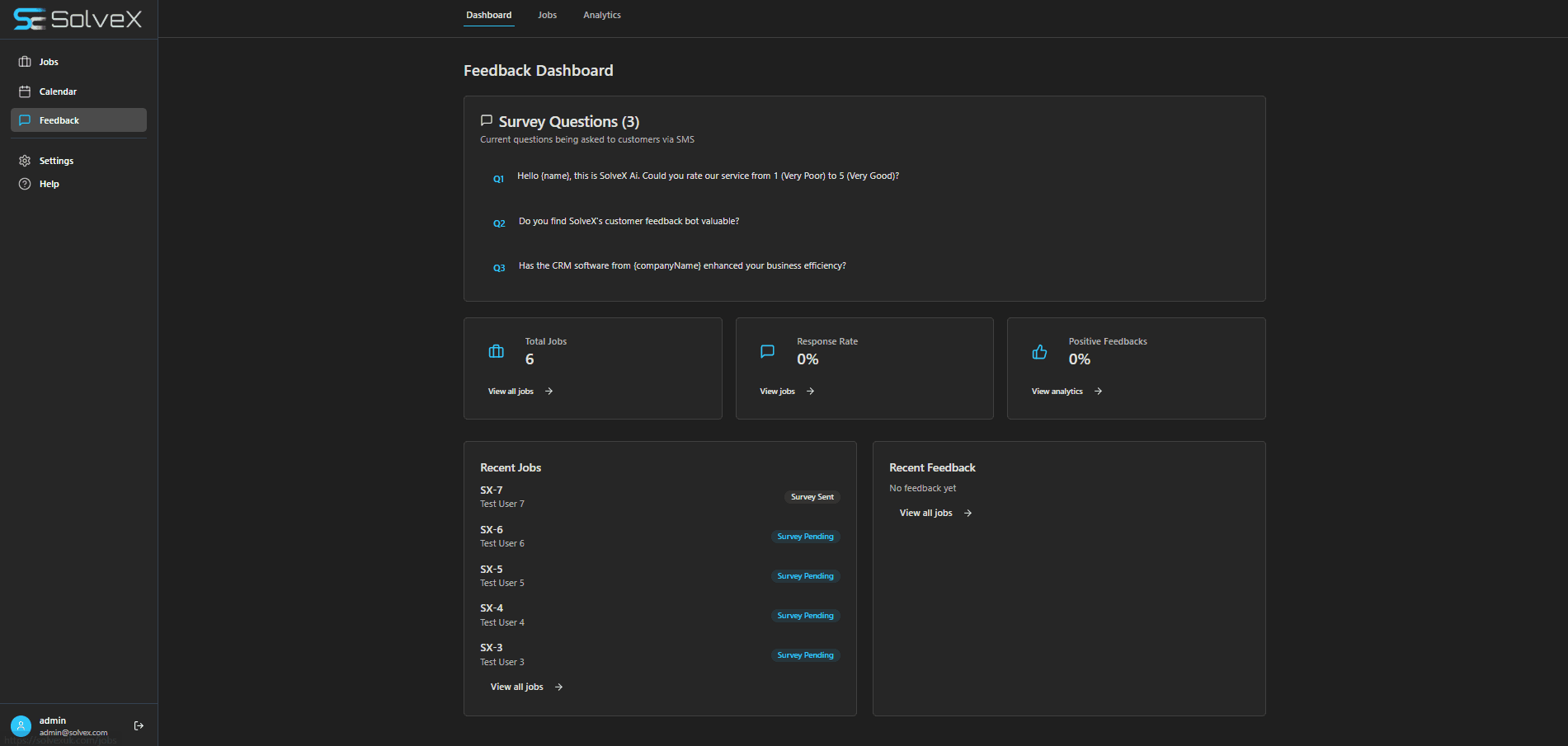The height and width of the screenshot is (746, 1568).
Task: Click arrow beside View all jobs under Recent Feedback
Action: pos(968,513)
